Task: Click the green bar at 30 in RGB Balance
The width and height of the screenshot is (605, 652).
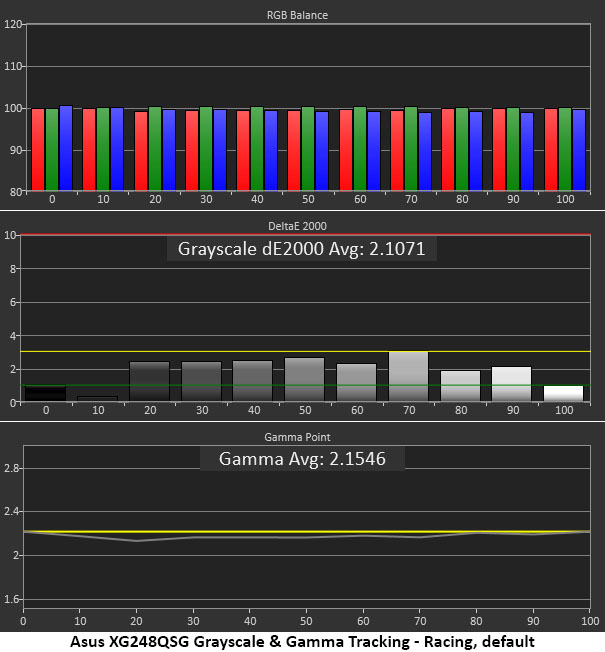Action: (x=206, y=149)
